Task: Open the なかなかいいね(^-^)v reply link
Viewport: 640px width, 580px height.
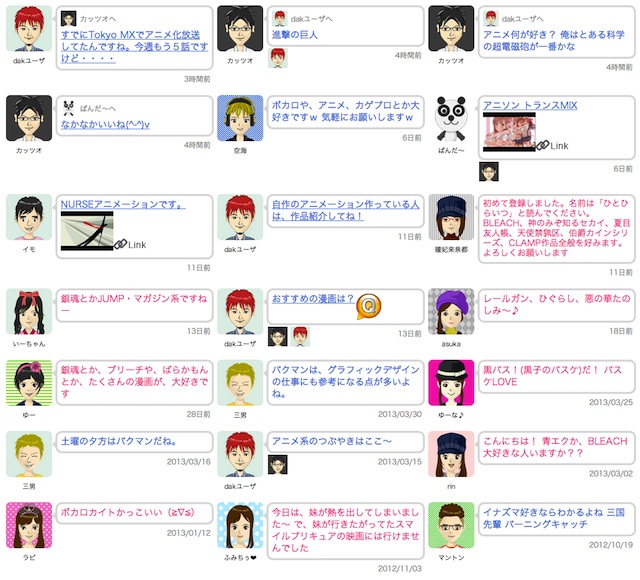Action: click(x=105, y=124)
